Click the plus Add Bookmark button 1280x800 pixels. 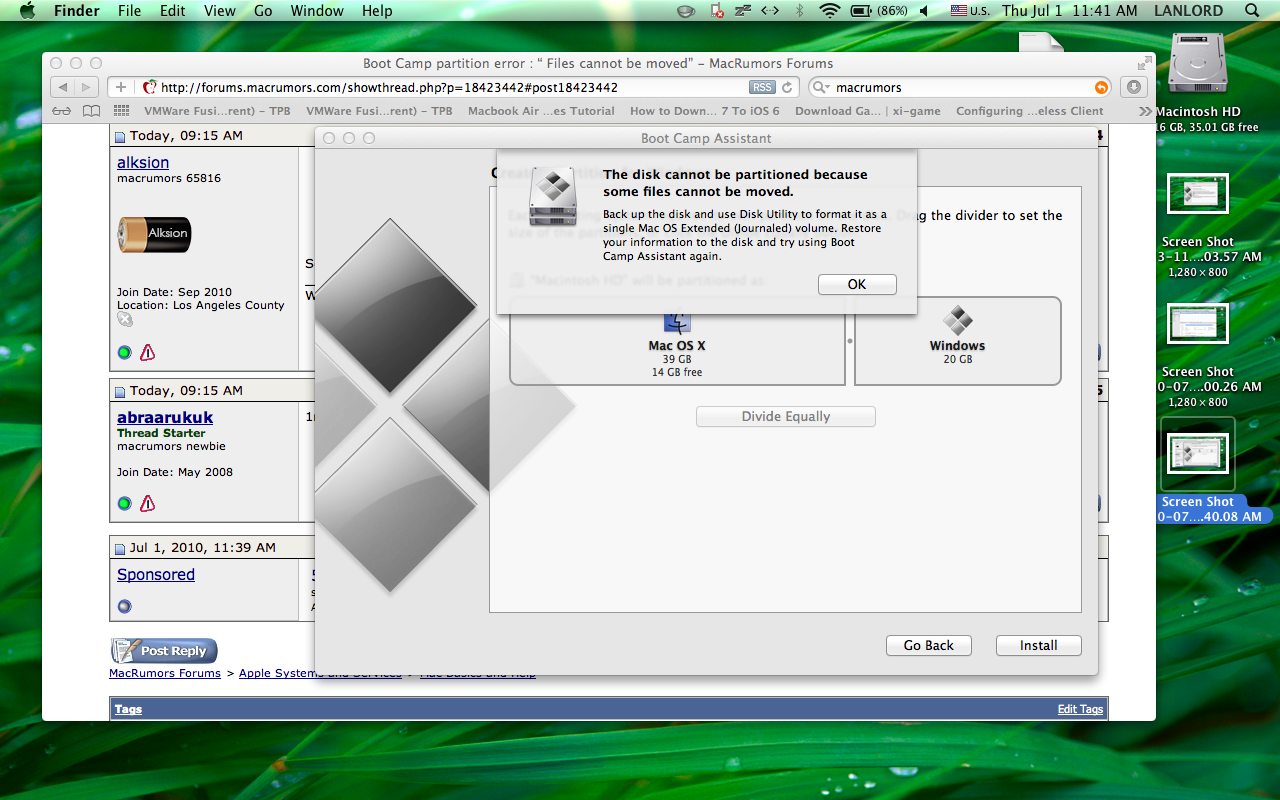120,87
